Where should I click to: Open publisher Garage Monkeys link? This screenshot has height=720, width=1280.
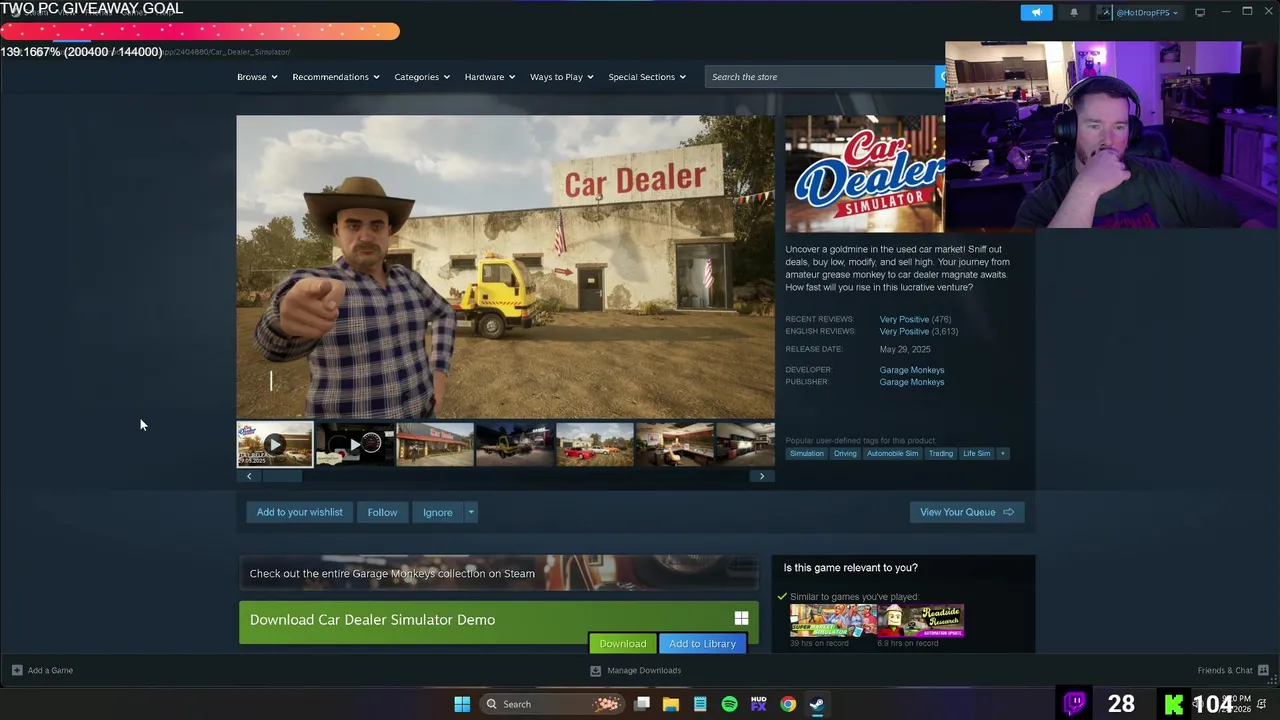coord(911,382)
